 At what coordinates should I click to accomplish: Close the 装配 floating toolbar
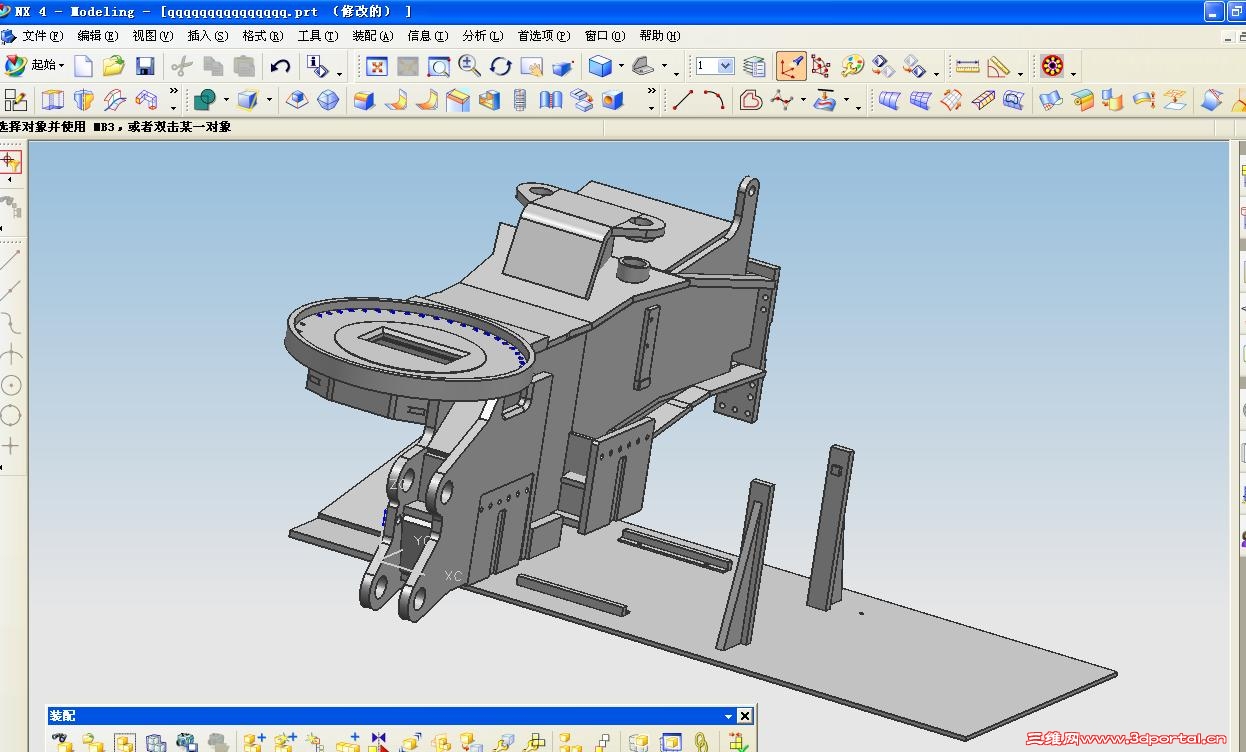tap(745, 716)
